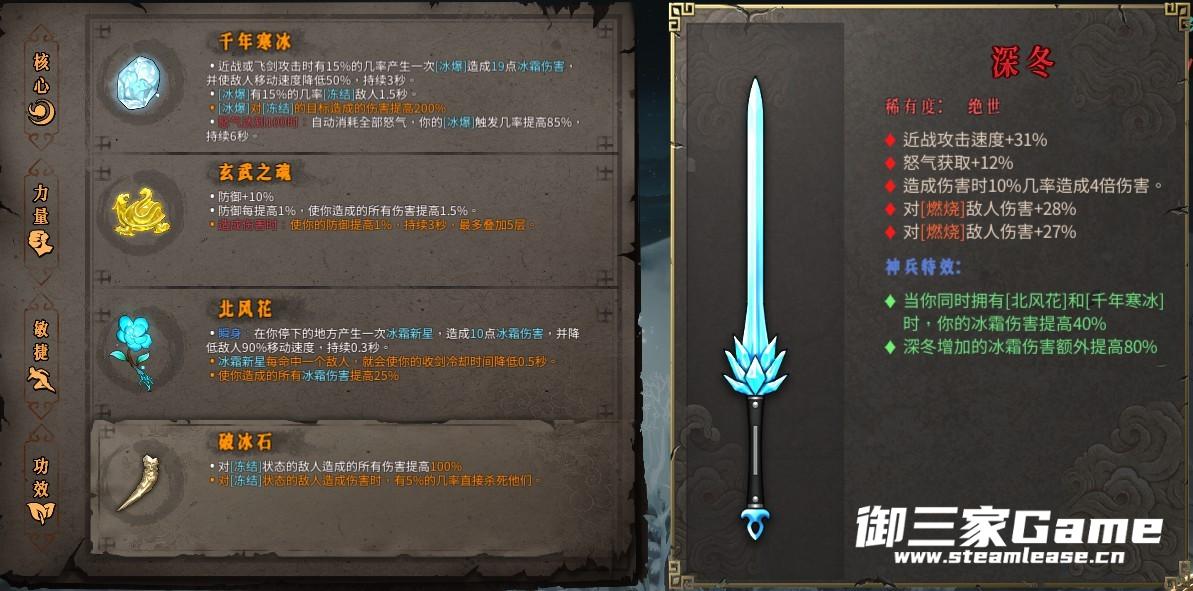Screen dimensions: 1193x591
Task: Click the 深冬 weapon name heading
Action: point(1023,62)
